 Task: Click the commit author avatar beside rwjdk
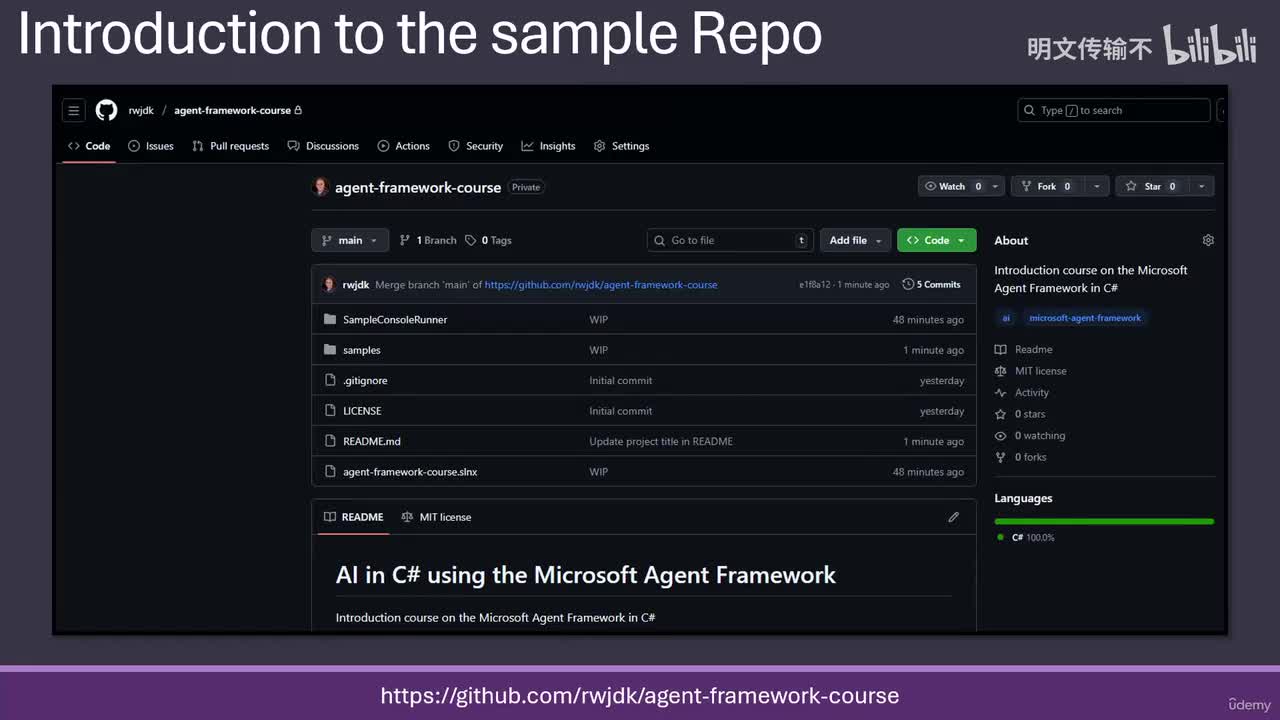point(329,285)
